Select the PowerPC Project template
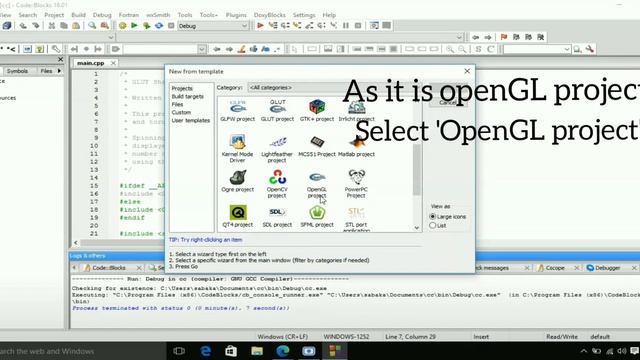The width and height of the screenshot is (640, 360). click(x=356, y=184)
